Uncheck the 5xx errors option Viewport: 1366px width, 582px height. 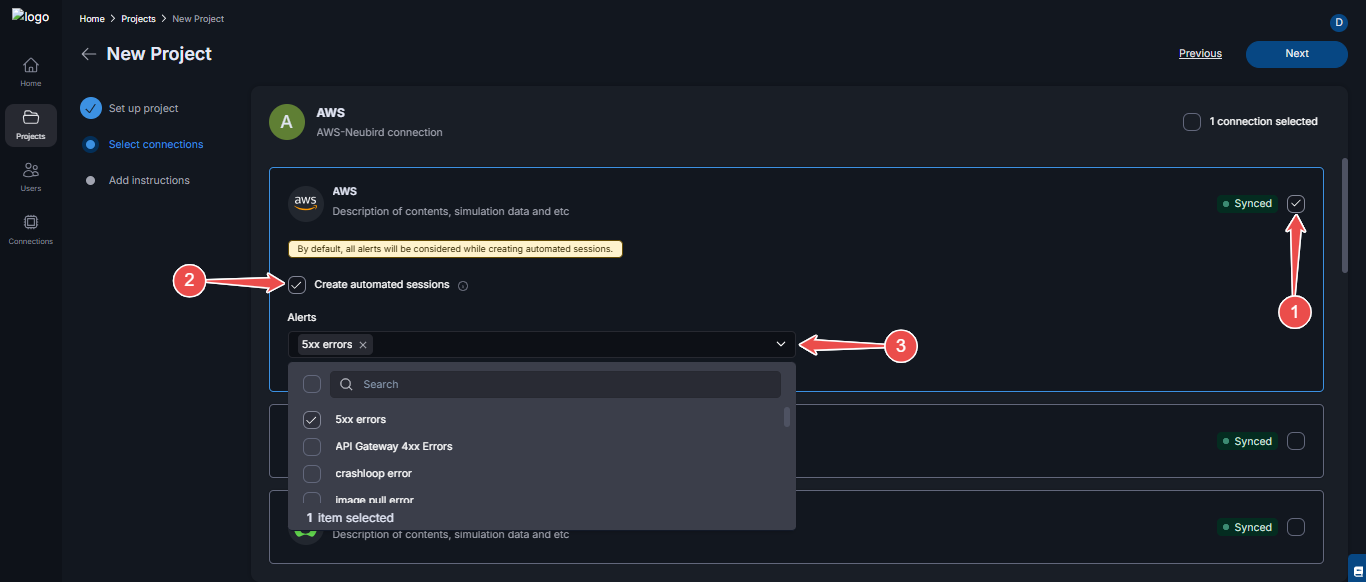point(311,419)
